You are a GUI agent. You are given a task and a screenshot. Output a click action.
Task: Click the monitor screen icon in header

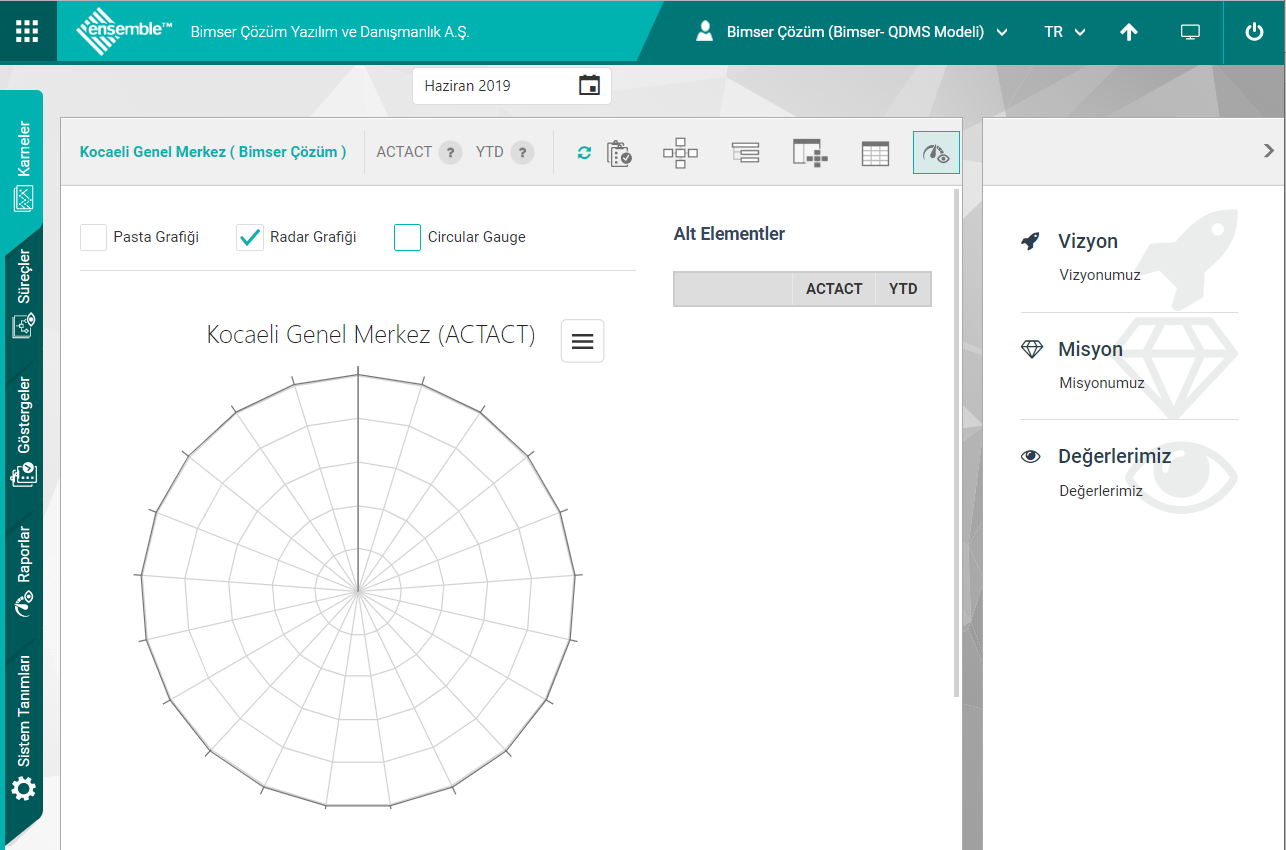pos(1190,32)
